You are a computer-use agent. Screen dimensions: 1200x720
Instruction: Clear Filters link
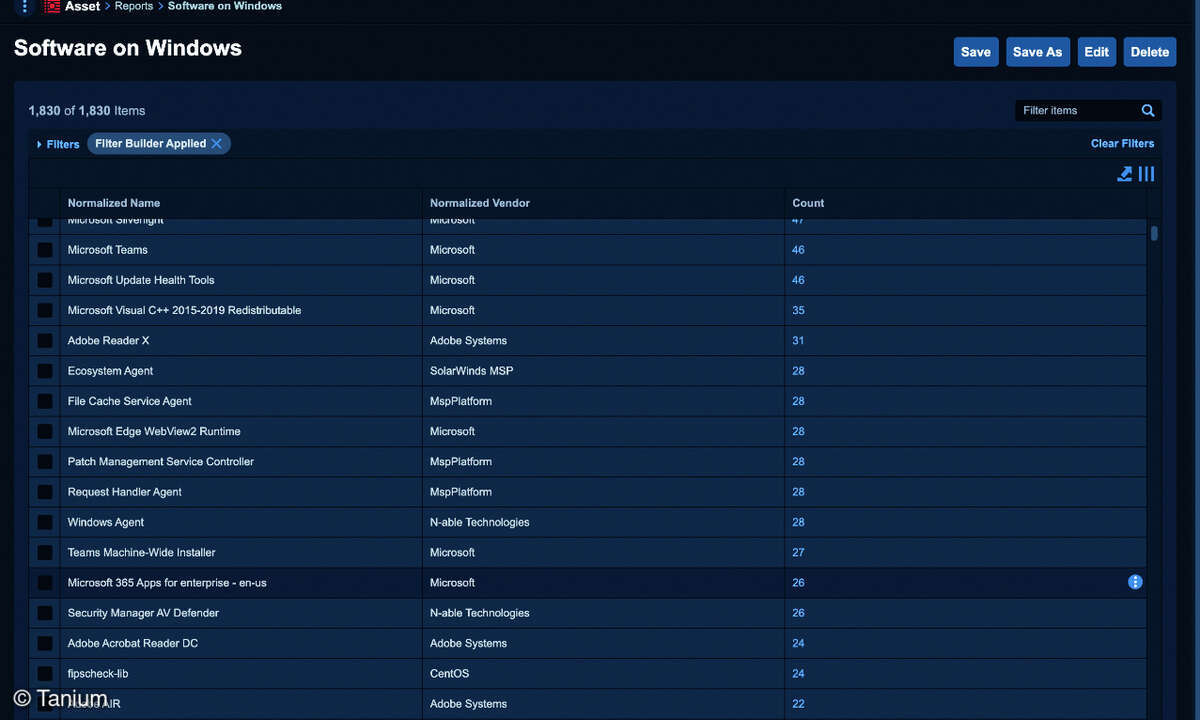coord(1123,143)
